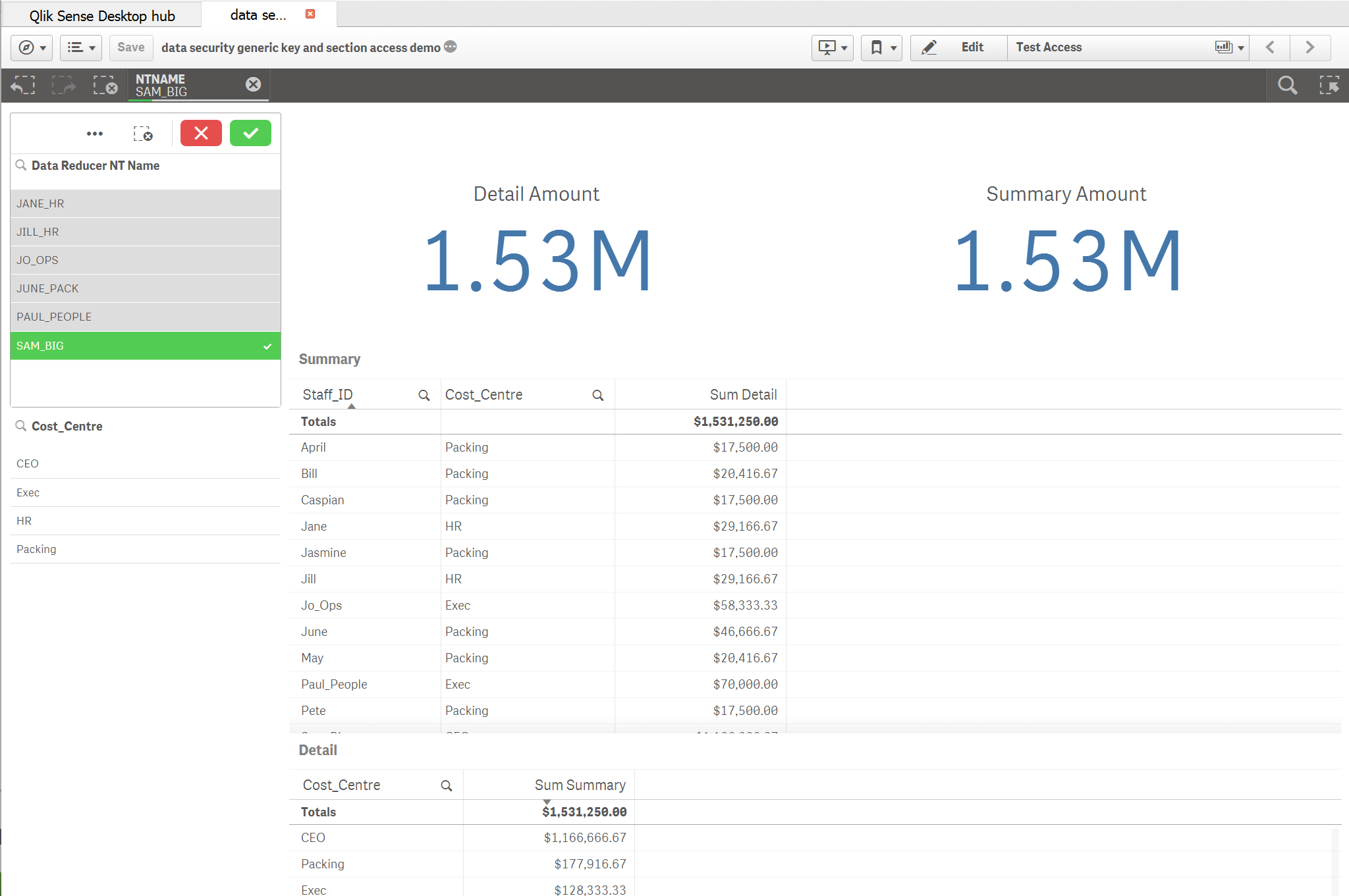Viewport: 1349px width, 896px height.
Task: Select CEO in Cost_Centre filter
Action: tap(146, 463)
